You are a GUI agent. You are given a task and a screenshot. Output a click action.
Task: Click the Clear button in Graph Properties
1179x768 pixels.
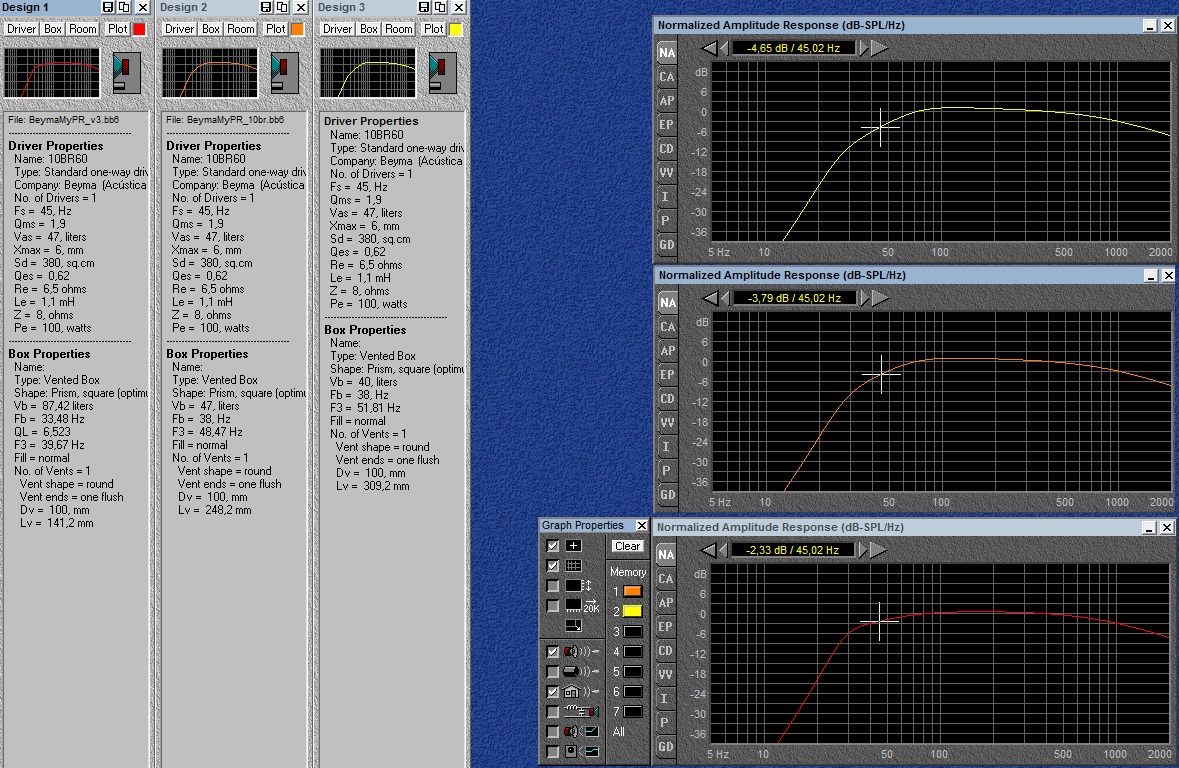pos(627,546)
